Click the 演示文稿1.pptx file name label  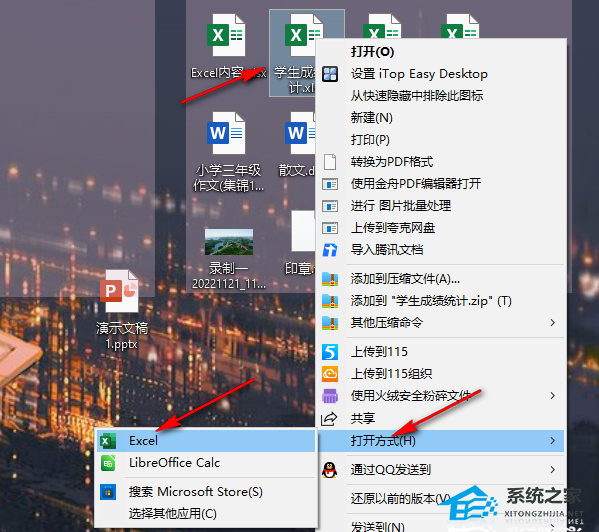coord(121,336)
